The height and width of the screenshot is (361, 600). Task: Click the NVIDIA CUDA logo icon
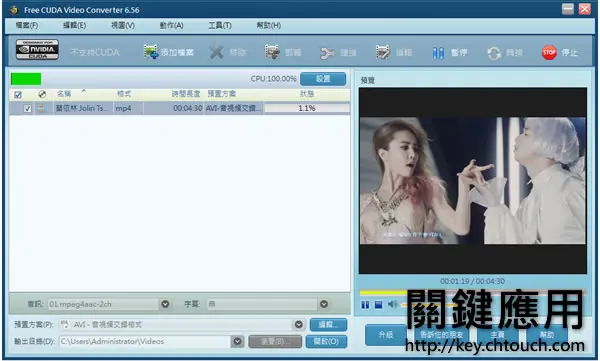(x=37, y=50)
